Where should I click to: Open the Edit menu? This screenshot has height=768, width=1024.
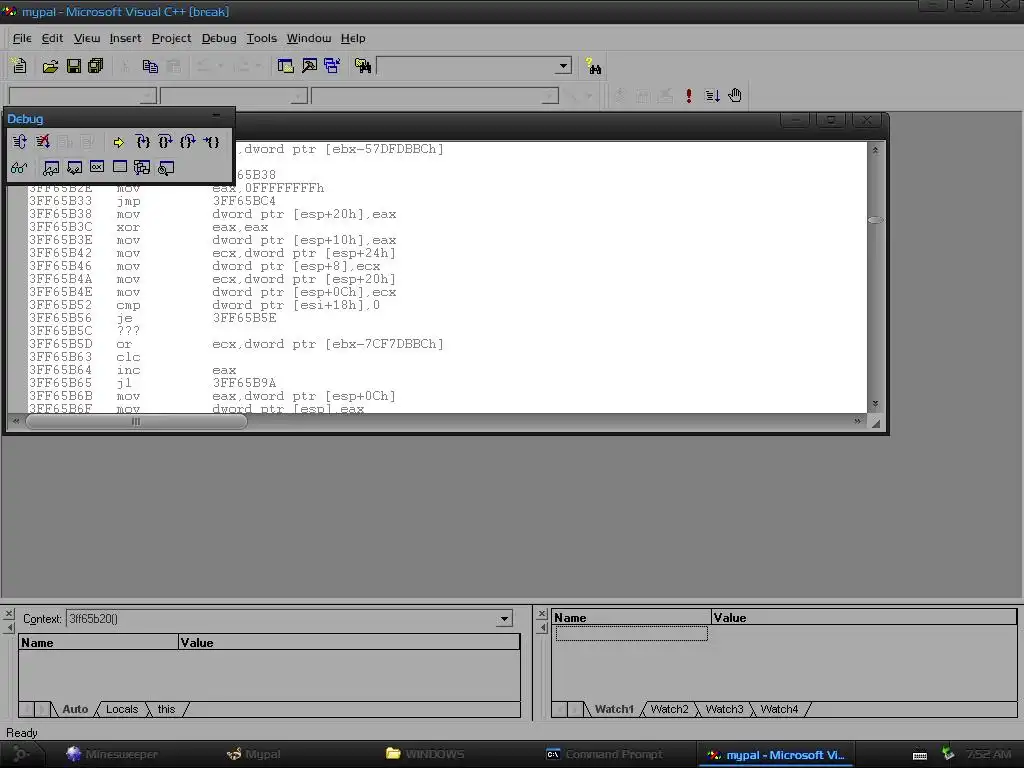click(x=52, y=38)
